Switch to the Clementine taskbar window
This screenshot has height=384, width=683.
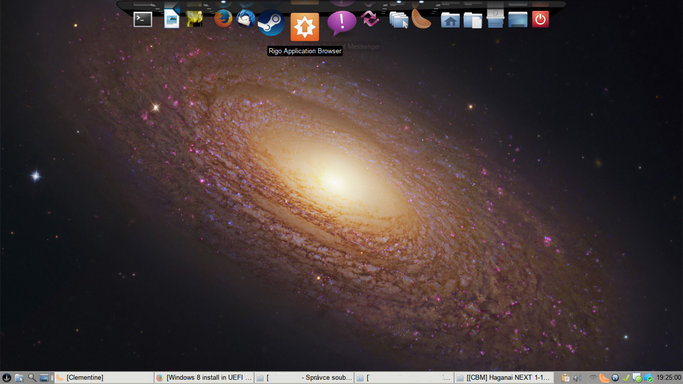tap(104, 377)
